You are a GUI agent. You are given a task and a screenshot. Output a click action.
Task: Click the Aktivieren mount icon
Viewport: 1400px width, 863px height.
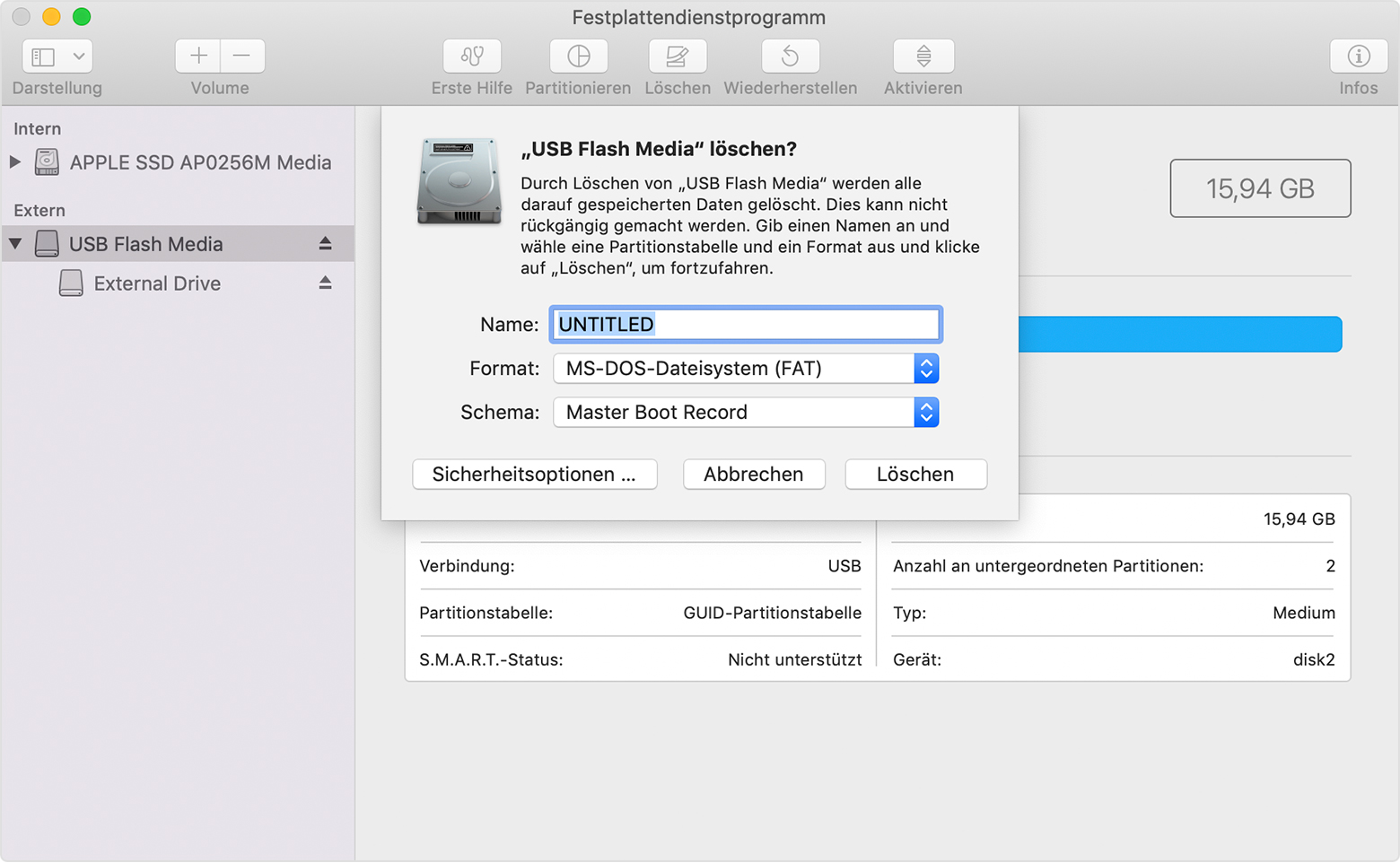pyautogui.click(x=923, y=57)
